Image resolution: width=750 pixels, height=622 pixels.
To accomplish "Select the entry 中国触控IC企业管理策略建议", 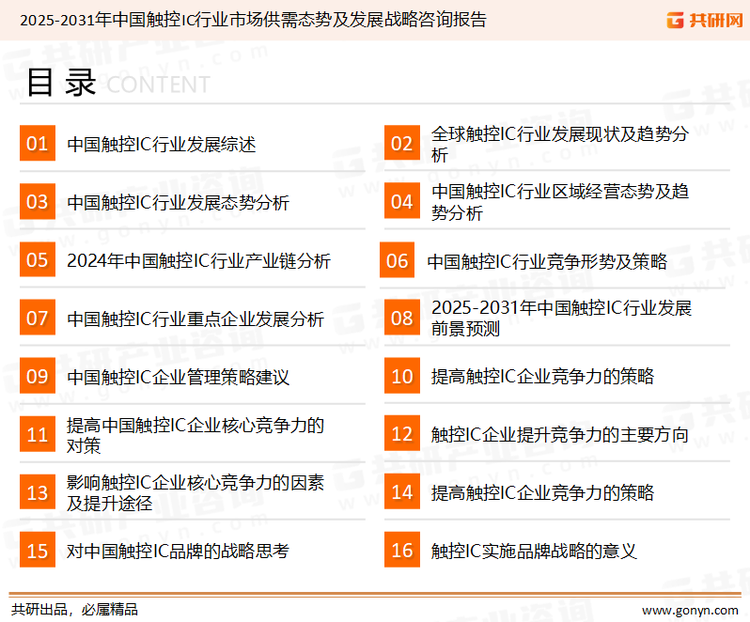I will coord(178,377).
